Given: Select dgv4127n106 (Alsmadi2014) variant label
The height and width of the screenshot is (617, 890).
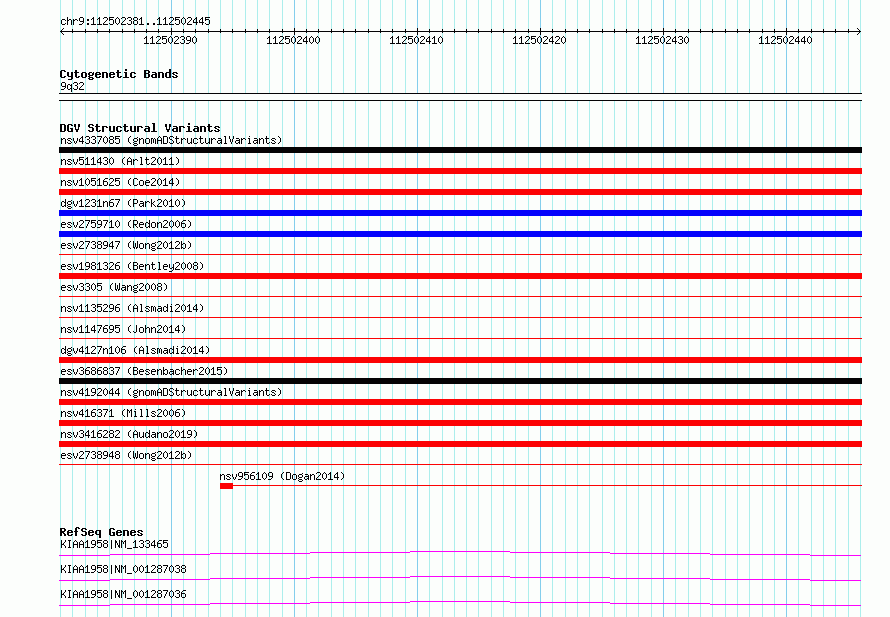Looking at the screenshot, I should (x=135, y=350).
